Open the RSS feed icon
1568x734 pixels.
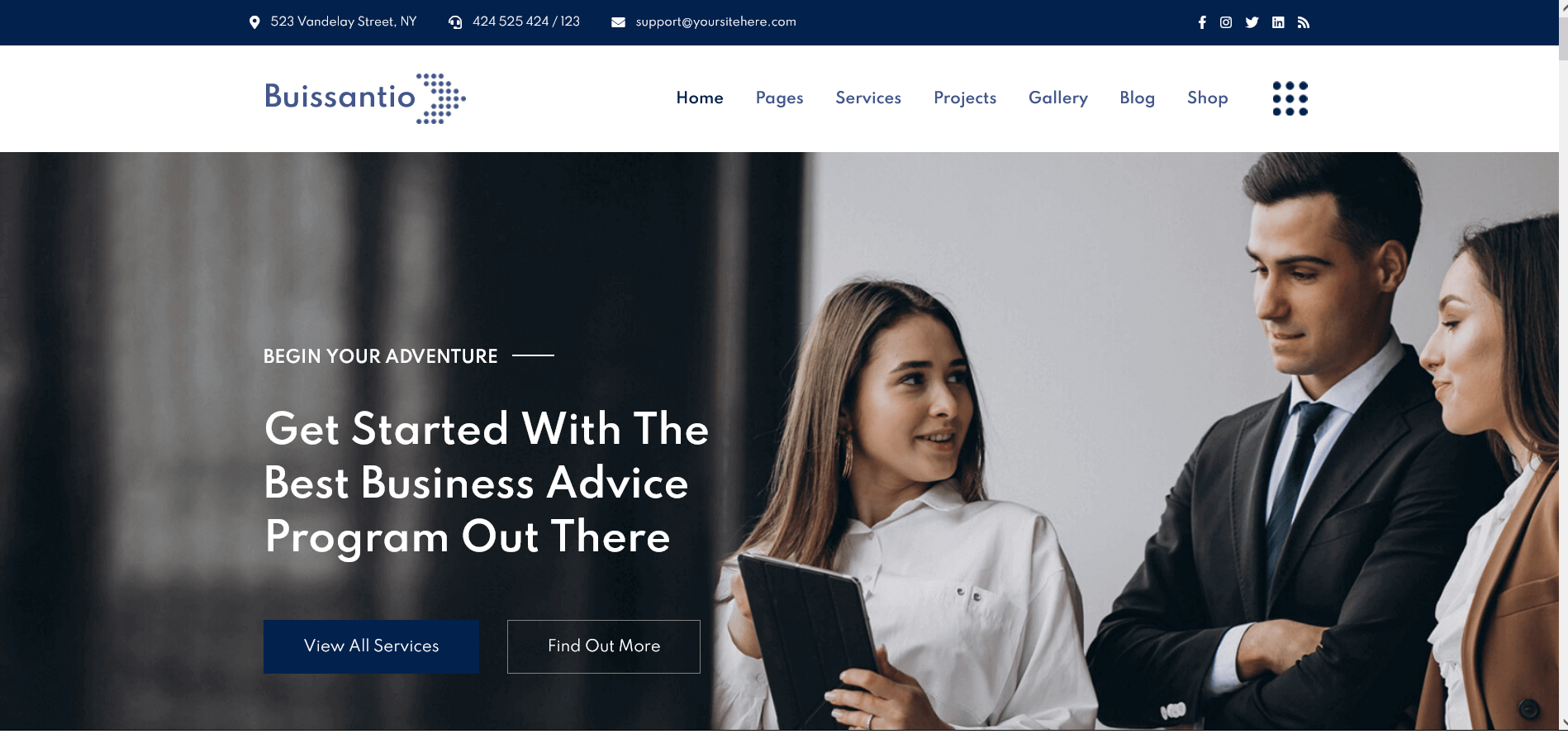pos(1304,22)
